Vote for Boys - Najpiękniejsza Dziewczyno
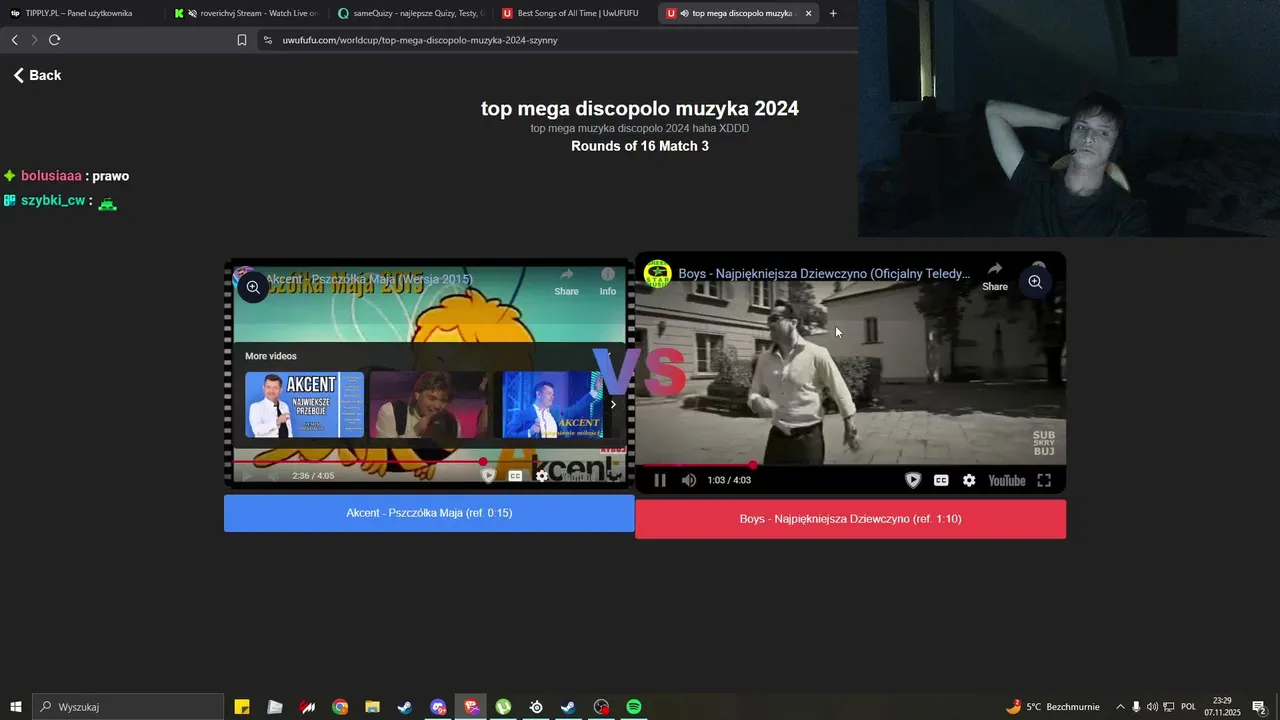 point(851,519)
